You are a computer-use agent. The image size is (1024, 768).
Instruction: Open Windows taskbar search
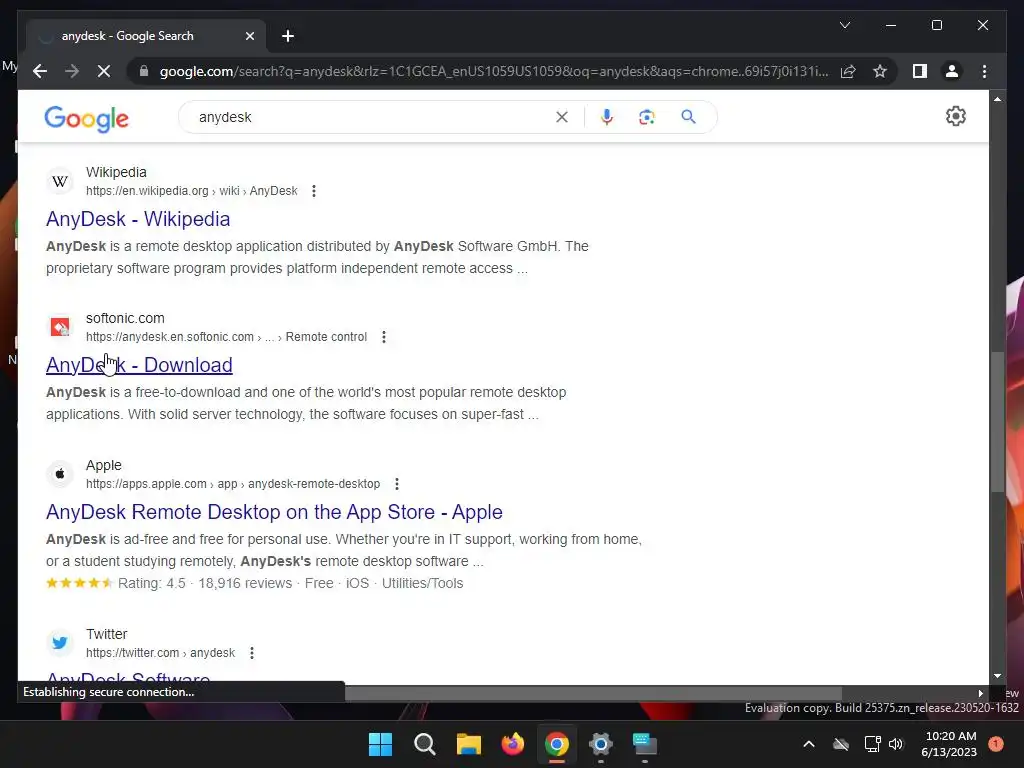[424, 744]
